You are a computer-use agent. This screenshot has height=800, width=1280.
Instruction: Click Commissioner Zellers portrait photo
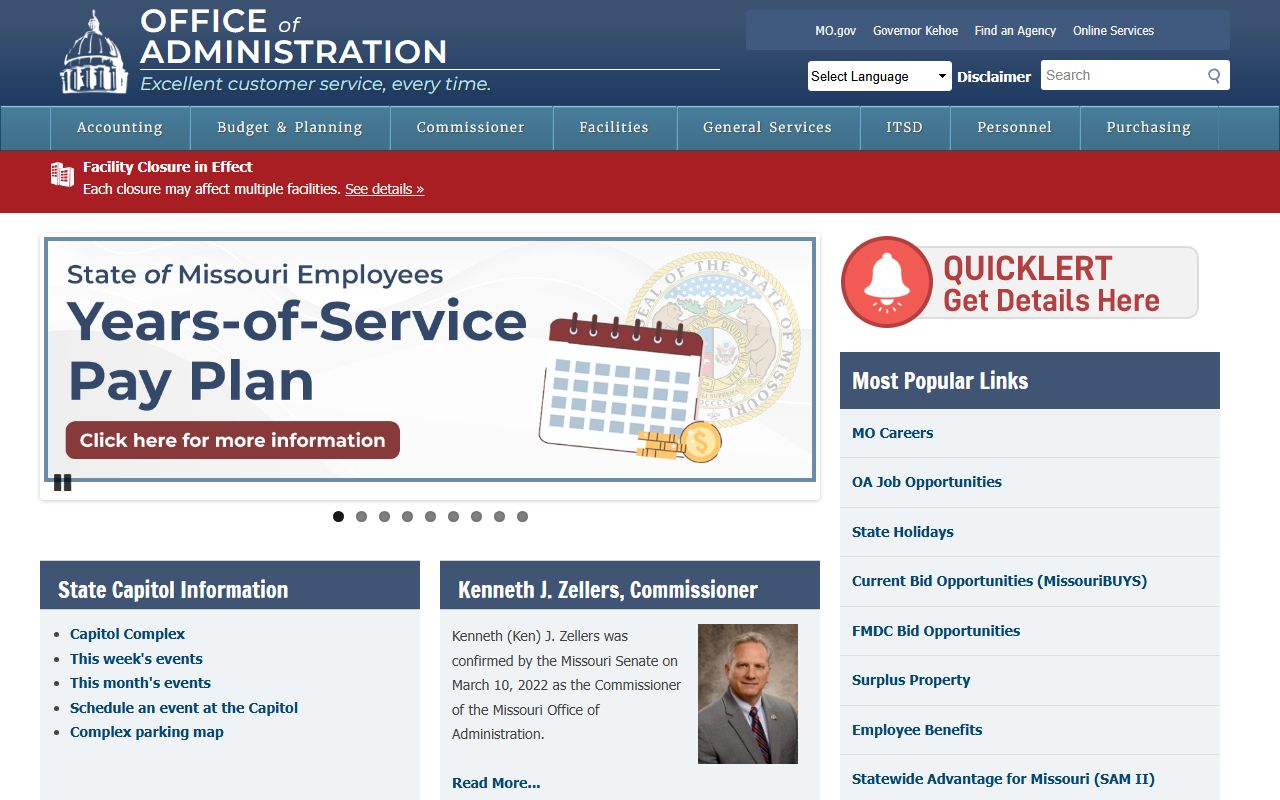pyautogui.click(x=748, y=694)
